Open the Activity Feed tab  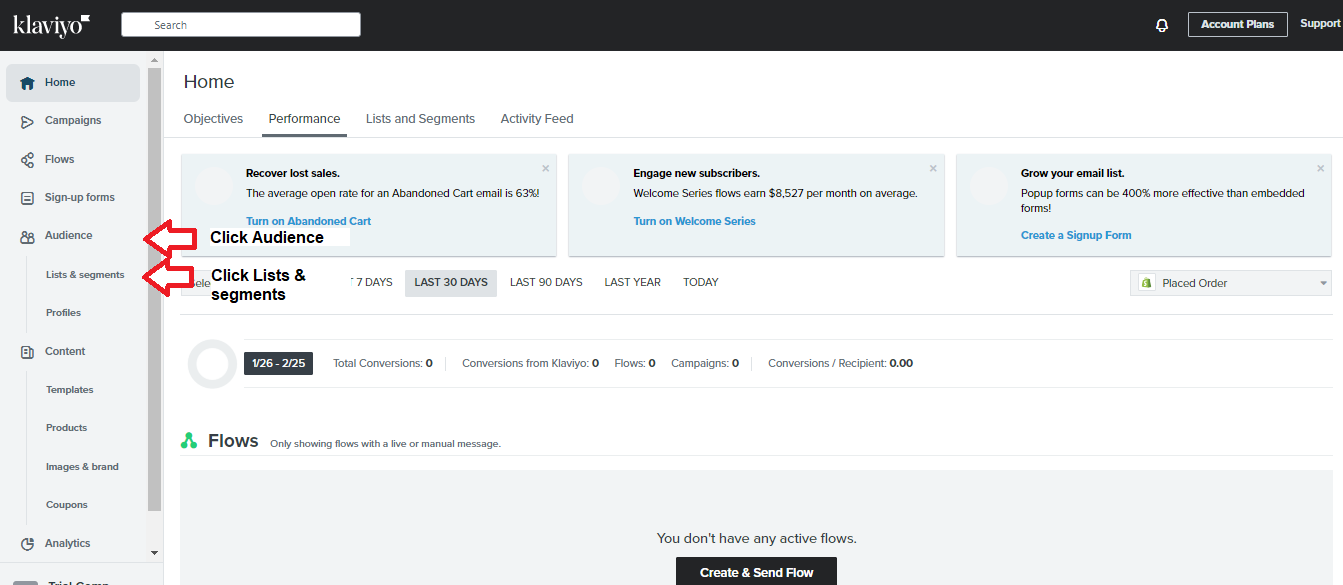(x=537, y=118)
